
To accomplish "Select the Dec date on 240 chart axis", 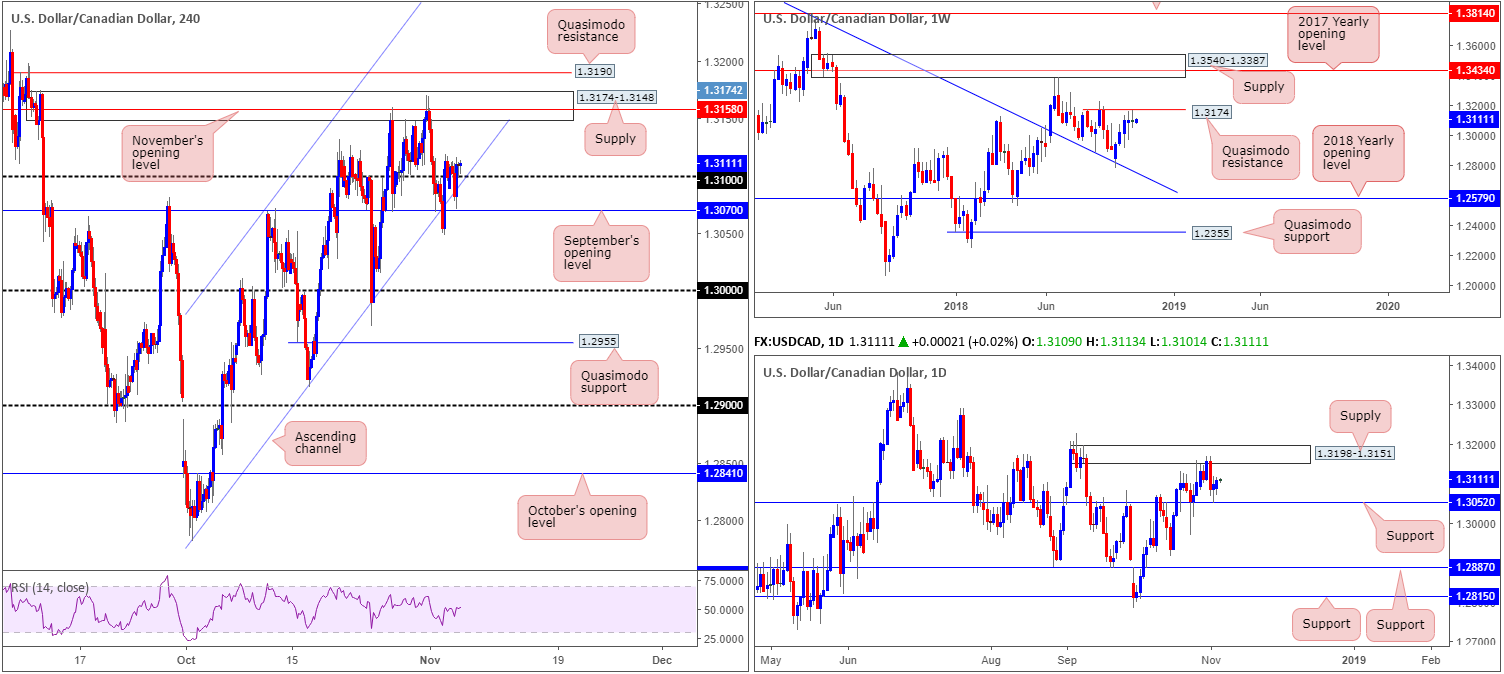I will pyautogui.click(x=661, y=660).
